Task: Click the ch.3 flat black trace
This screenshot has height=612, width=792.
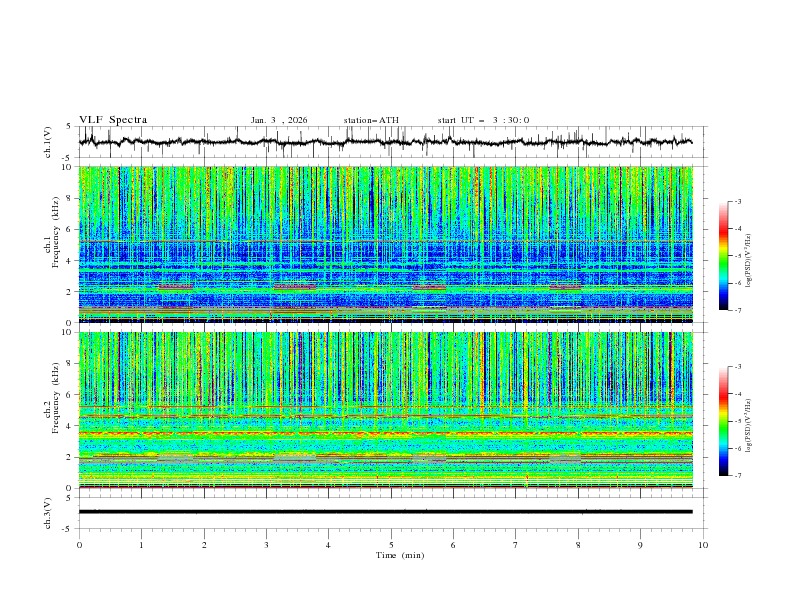Action: pyautogui.click(x=385, y=512)
